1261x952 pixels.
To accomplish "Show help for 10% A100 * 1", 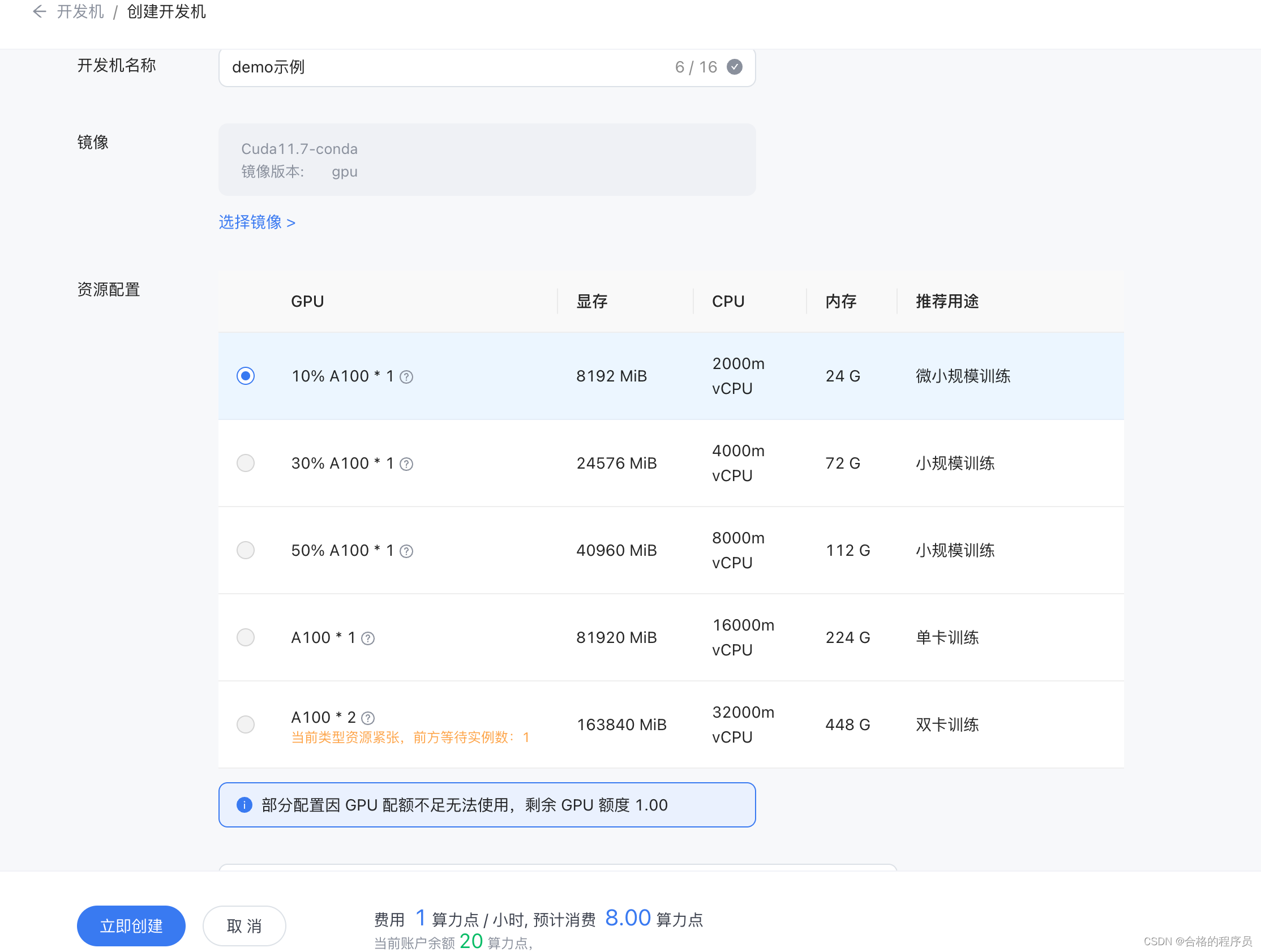I will [x=406, y=377].
